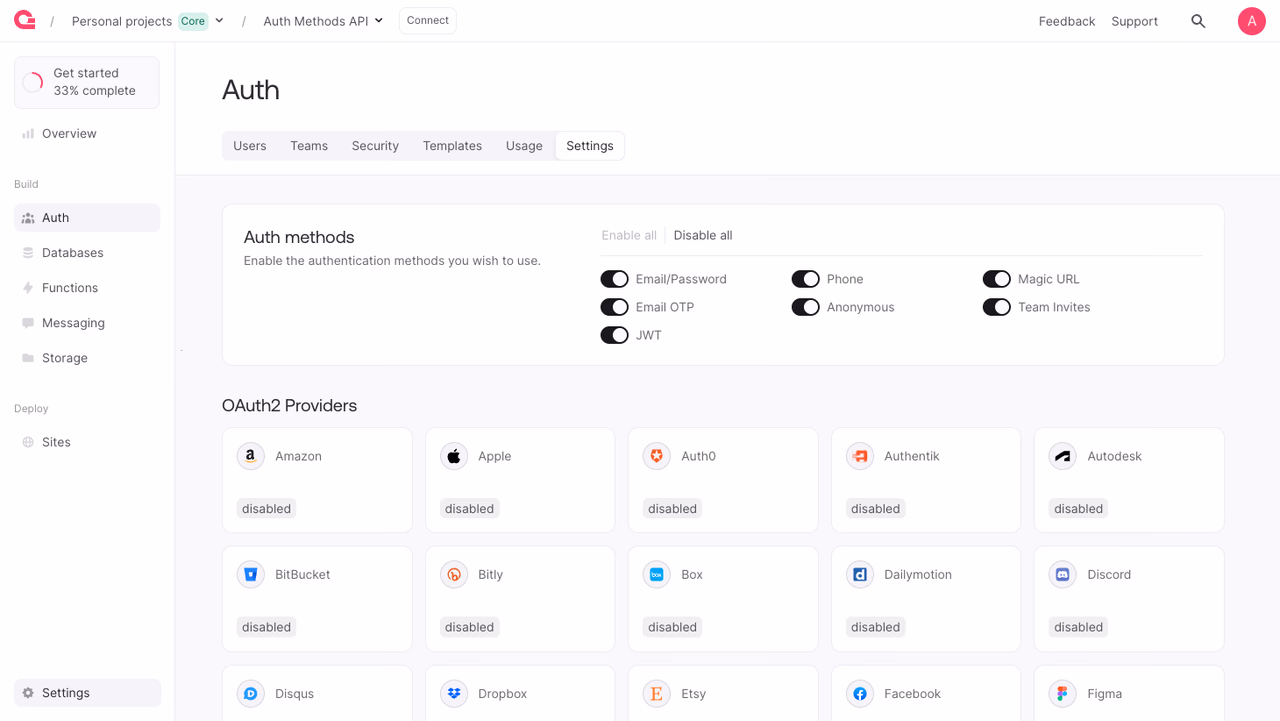Image resolution: width=1280 pixels, height=721 pixels.
Task: Toggle the Magic URL auth method
Action: tap(996, 279)
